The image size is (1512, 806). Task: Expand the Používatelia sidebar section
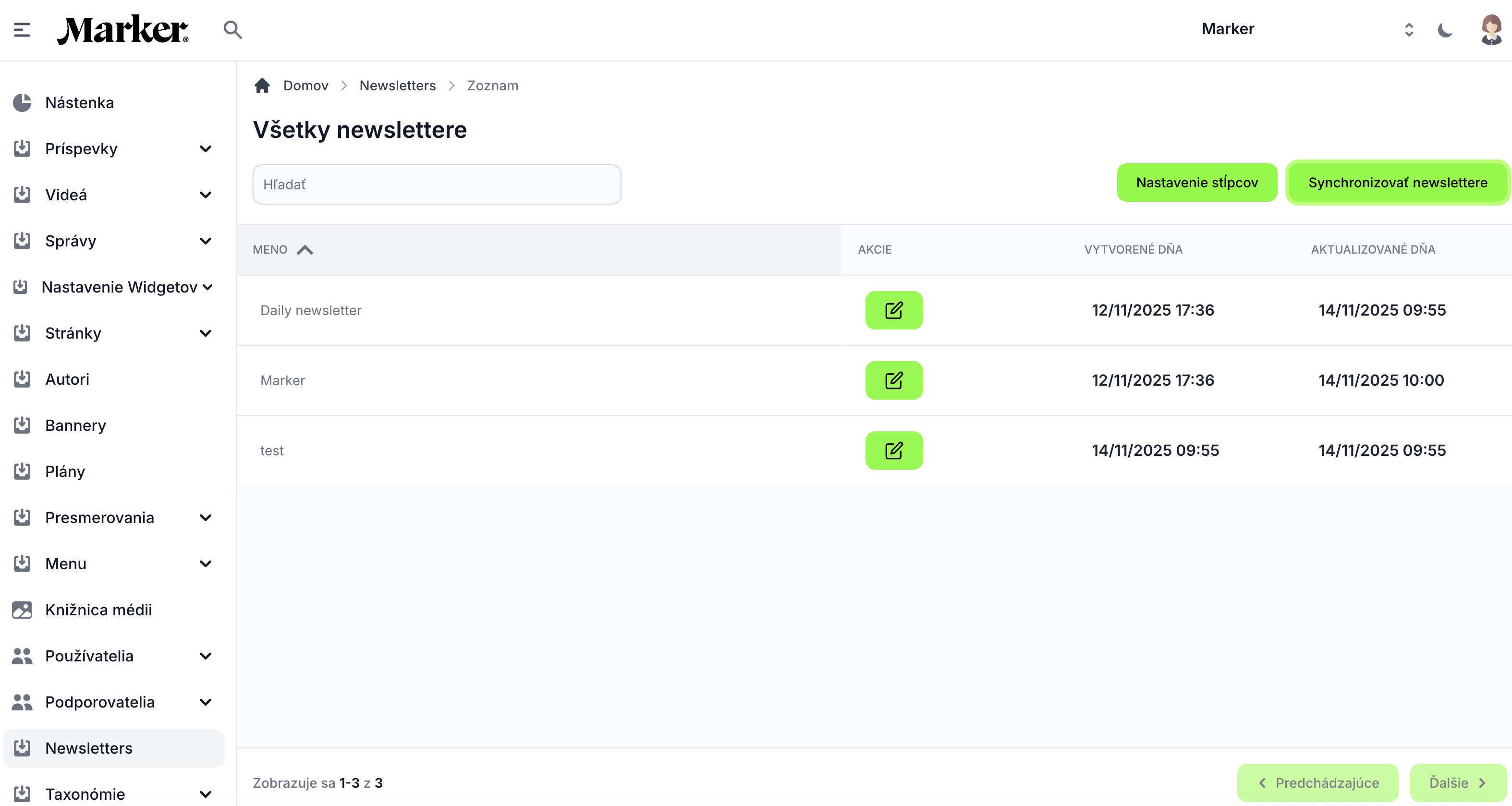(205, 656)
